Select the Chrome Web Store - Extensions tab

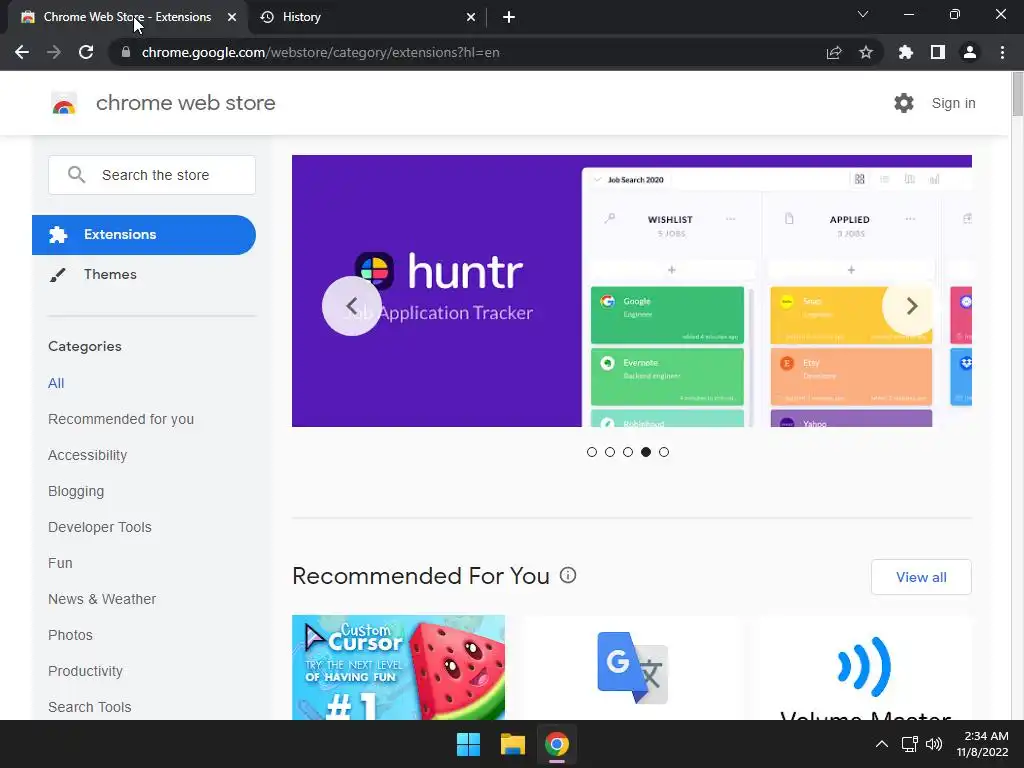[127, 17]
